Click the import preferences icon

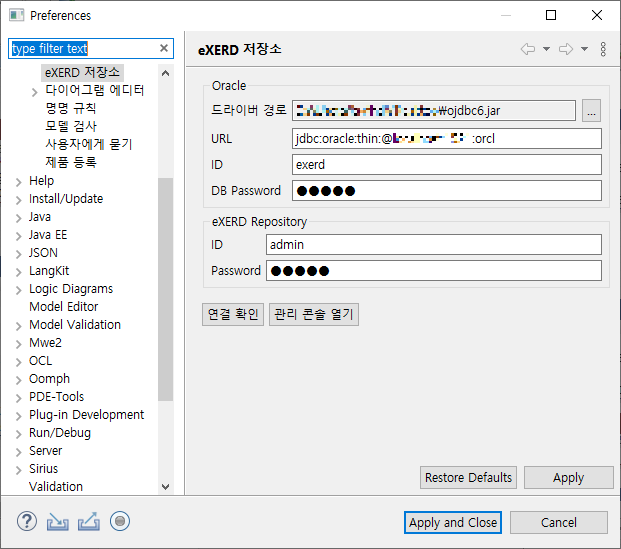tap(57, 521)
